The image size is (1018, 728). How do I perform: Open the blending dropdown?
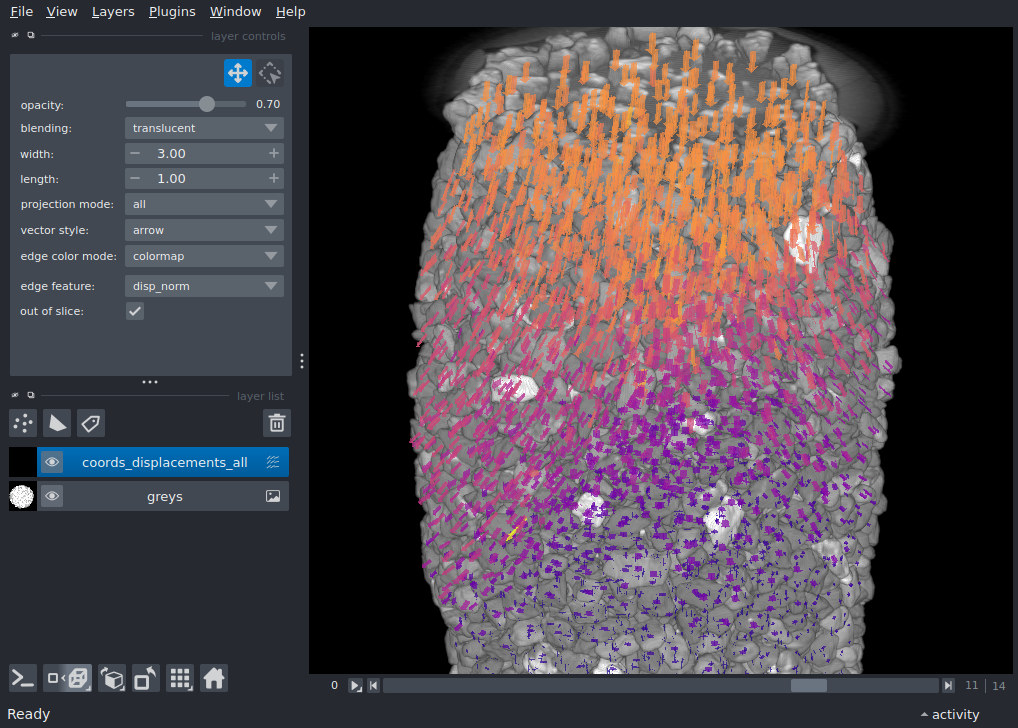pos(204,128)
